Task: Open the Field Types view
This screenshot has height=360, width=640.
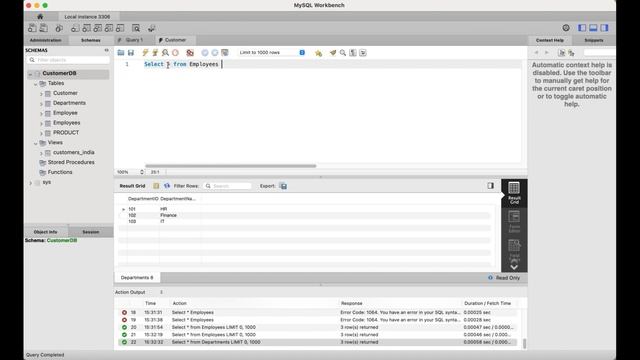Action: (x=514, y=250)
